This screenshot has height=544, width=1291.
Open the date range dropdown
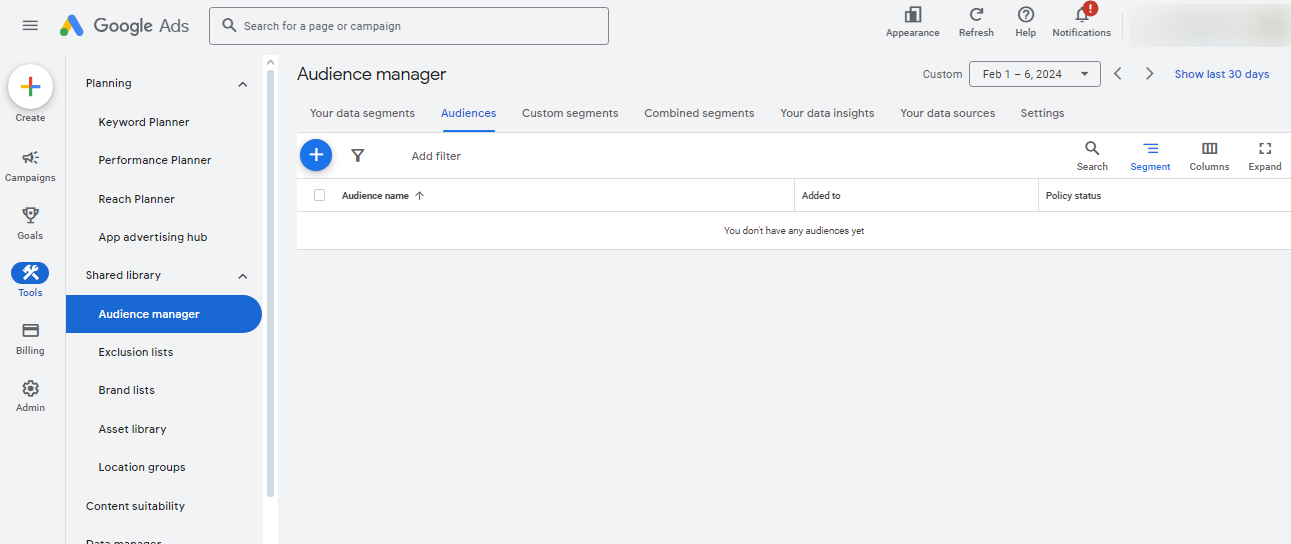coord(1034,74)
